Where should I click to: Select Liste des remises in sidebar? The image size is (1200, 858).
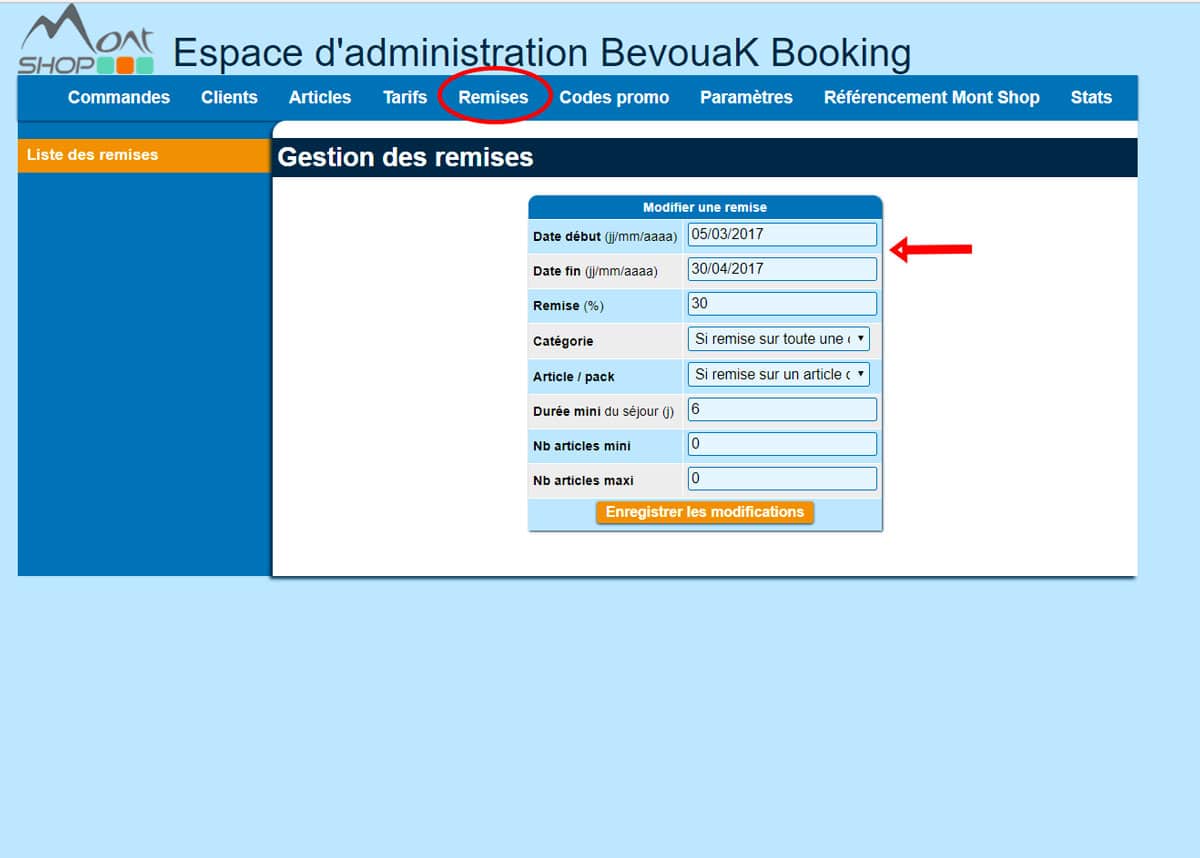144,155
